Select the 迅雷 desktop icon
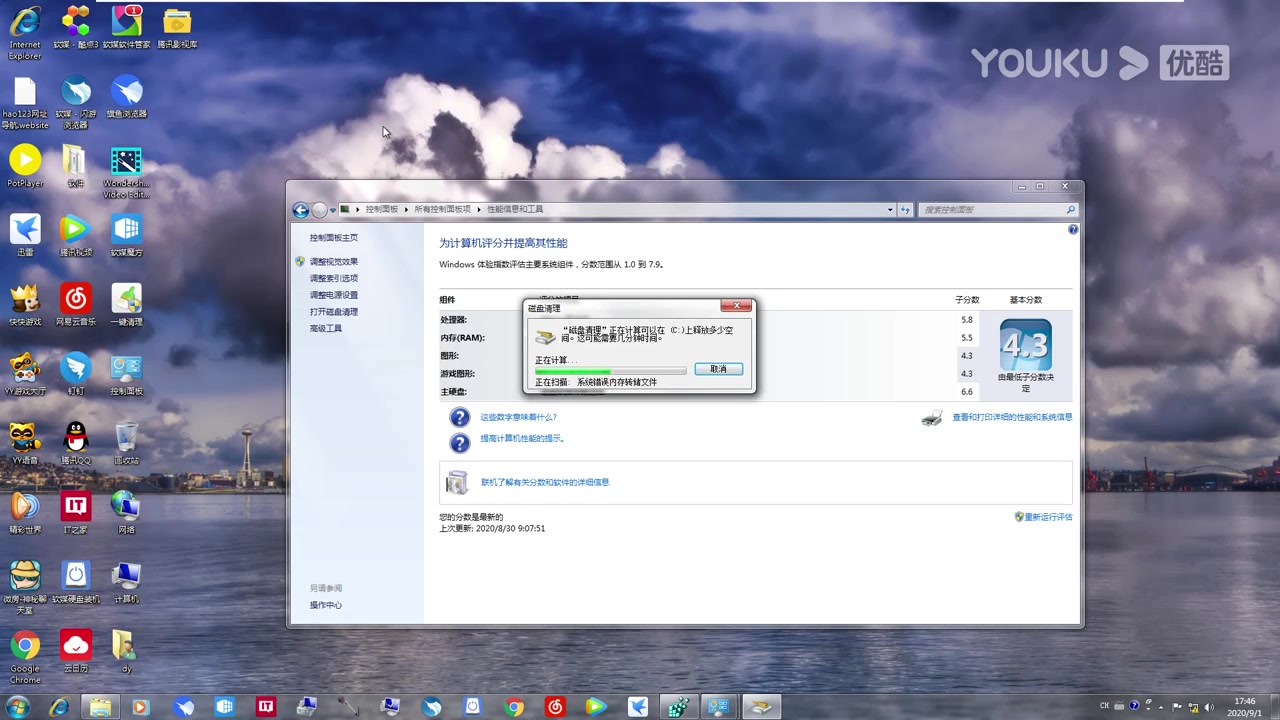 [25, 235]
